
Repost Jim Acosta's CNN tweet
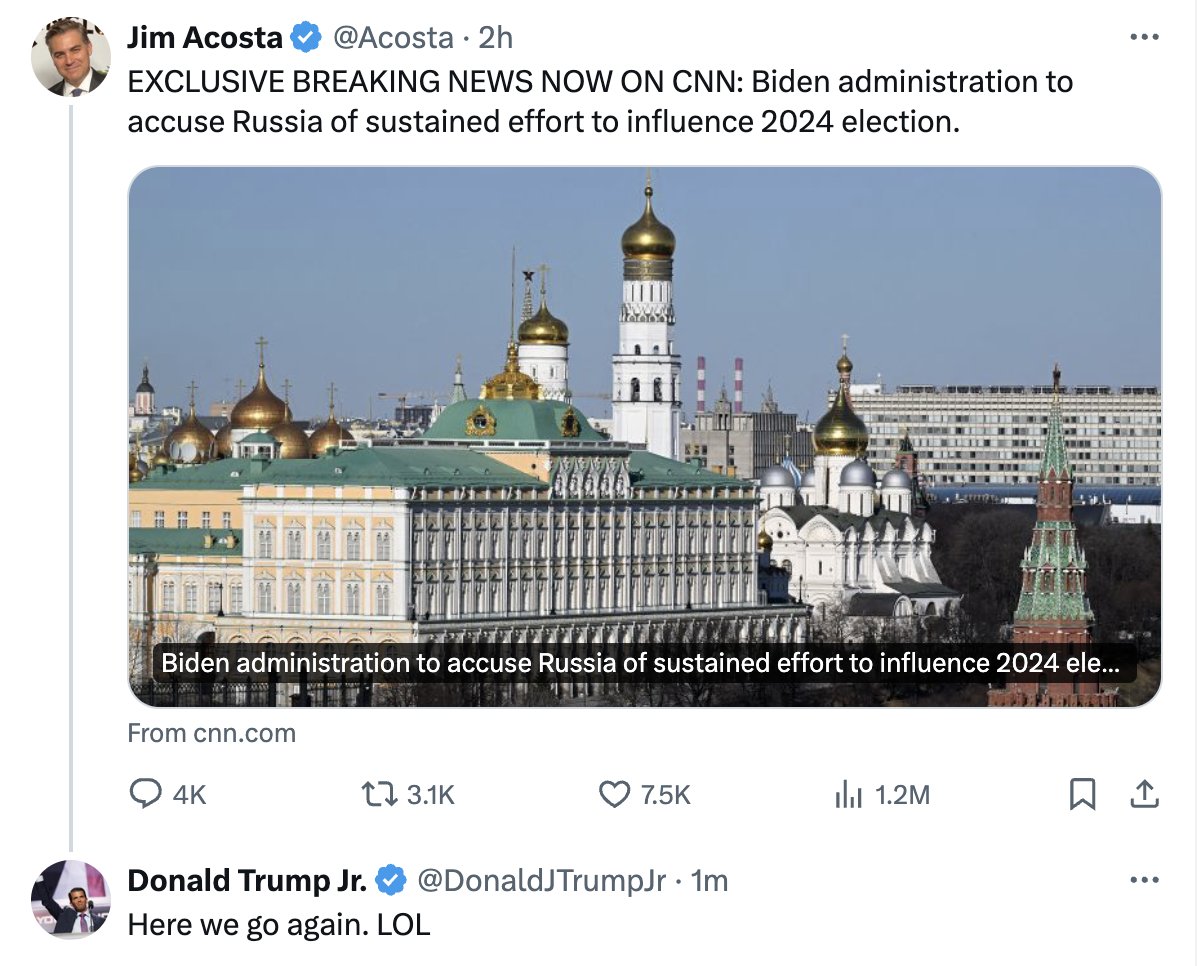pyautogui.click(x=378, y=794)
